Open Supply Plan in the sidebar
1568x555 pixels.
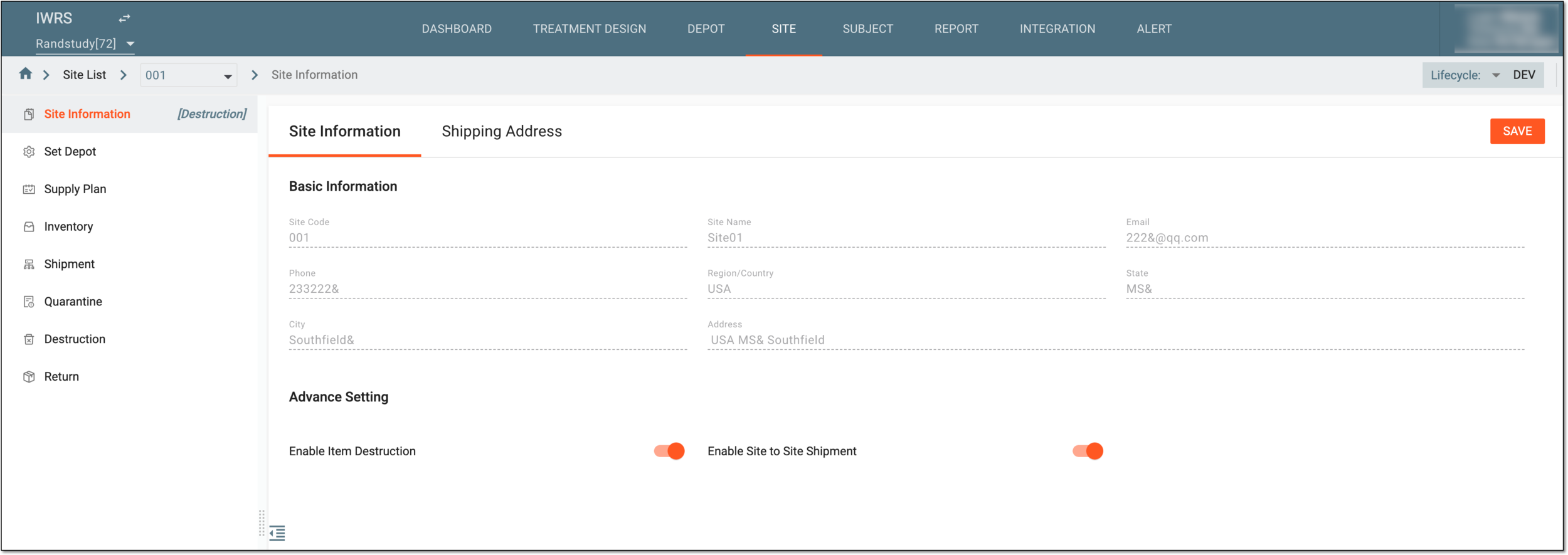click(75, 189)
